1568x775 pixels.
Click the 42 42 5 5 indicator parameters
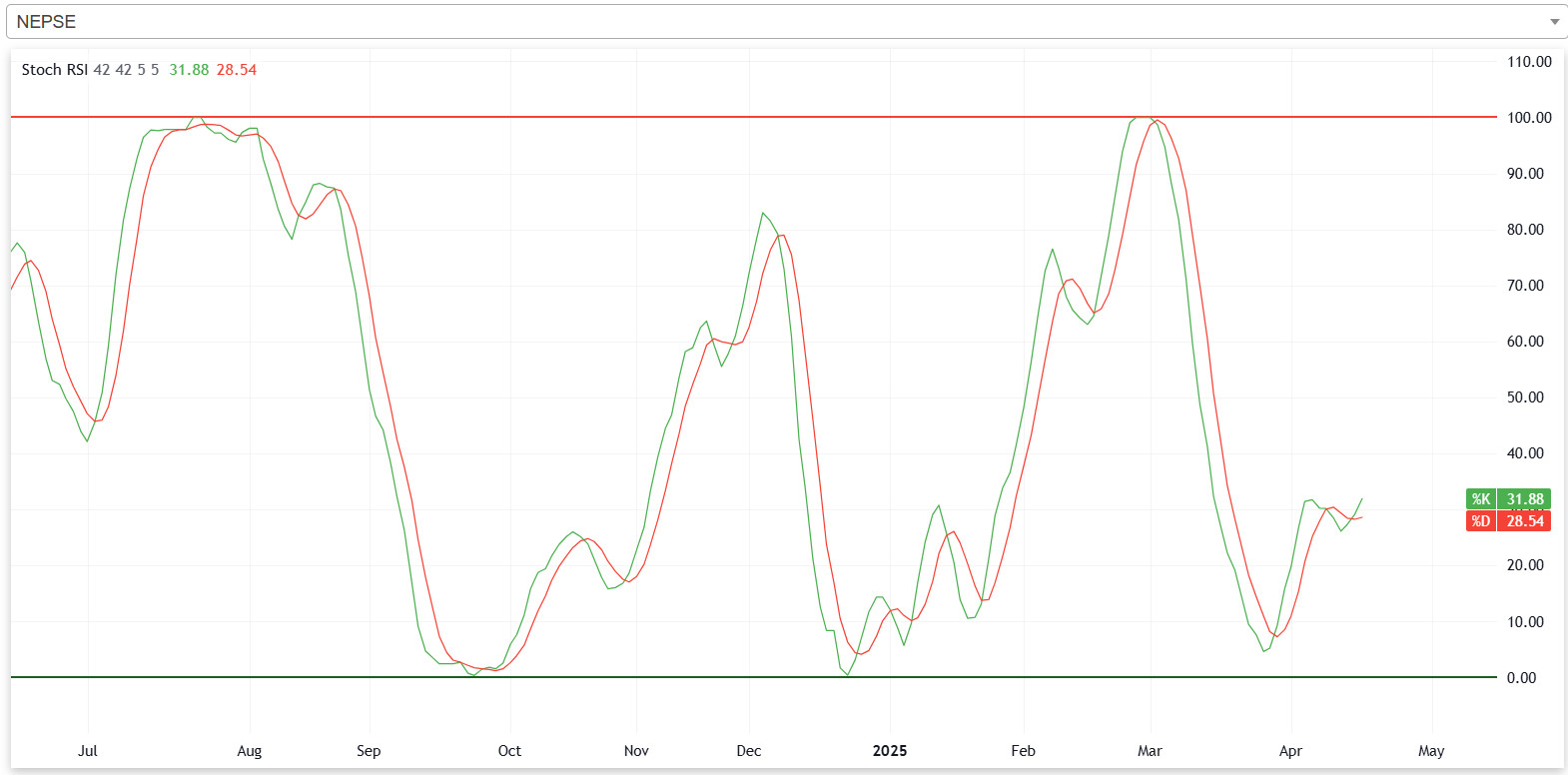[126, 70]
